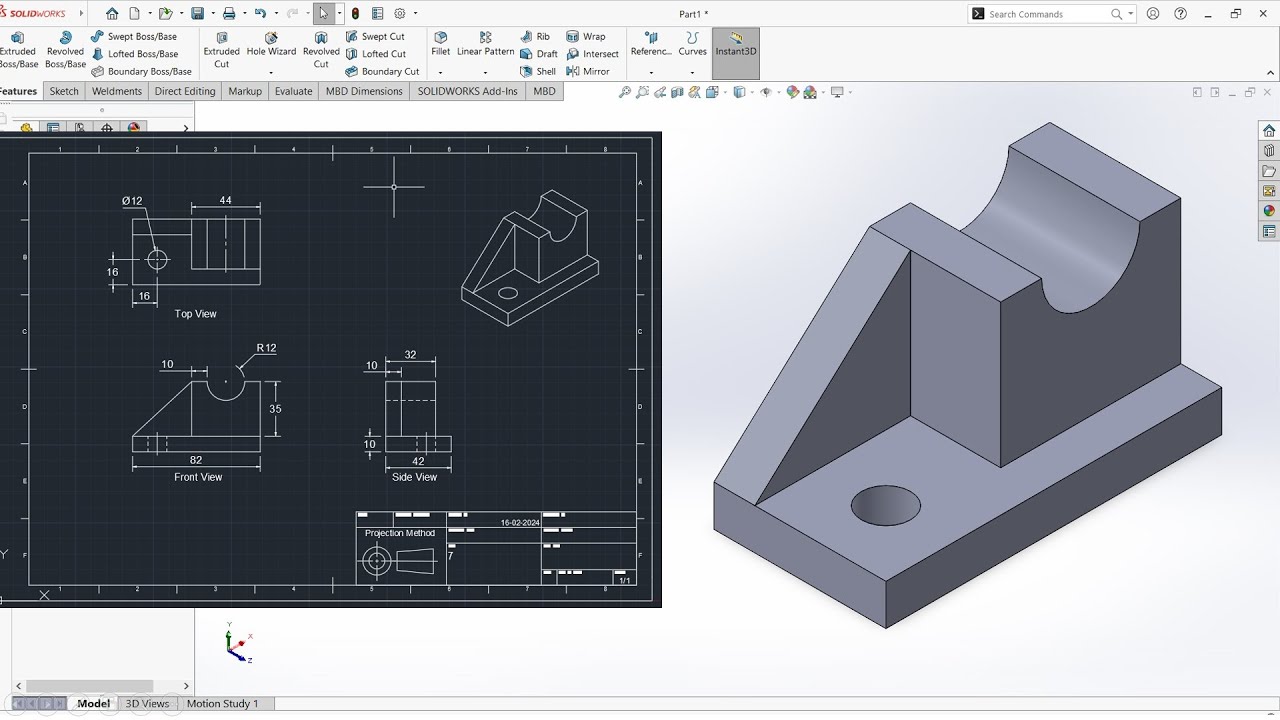Click the Rebuild traffic light icon
This screenshot has height=720, width=1280.
pos(355,14)
